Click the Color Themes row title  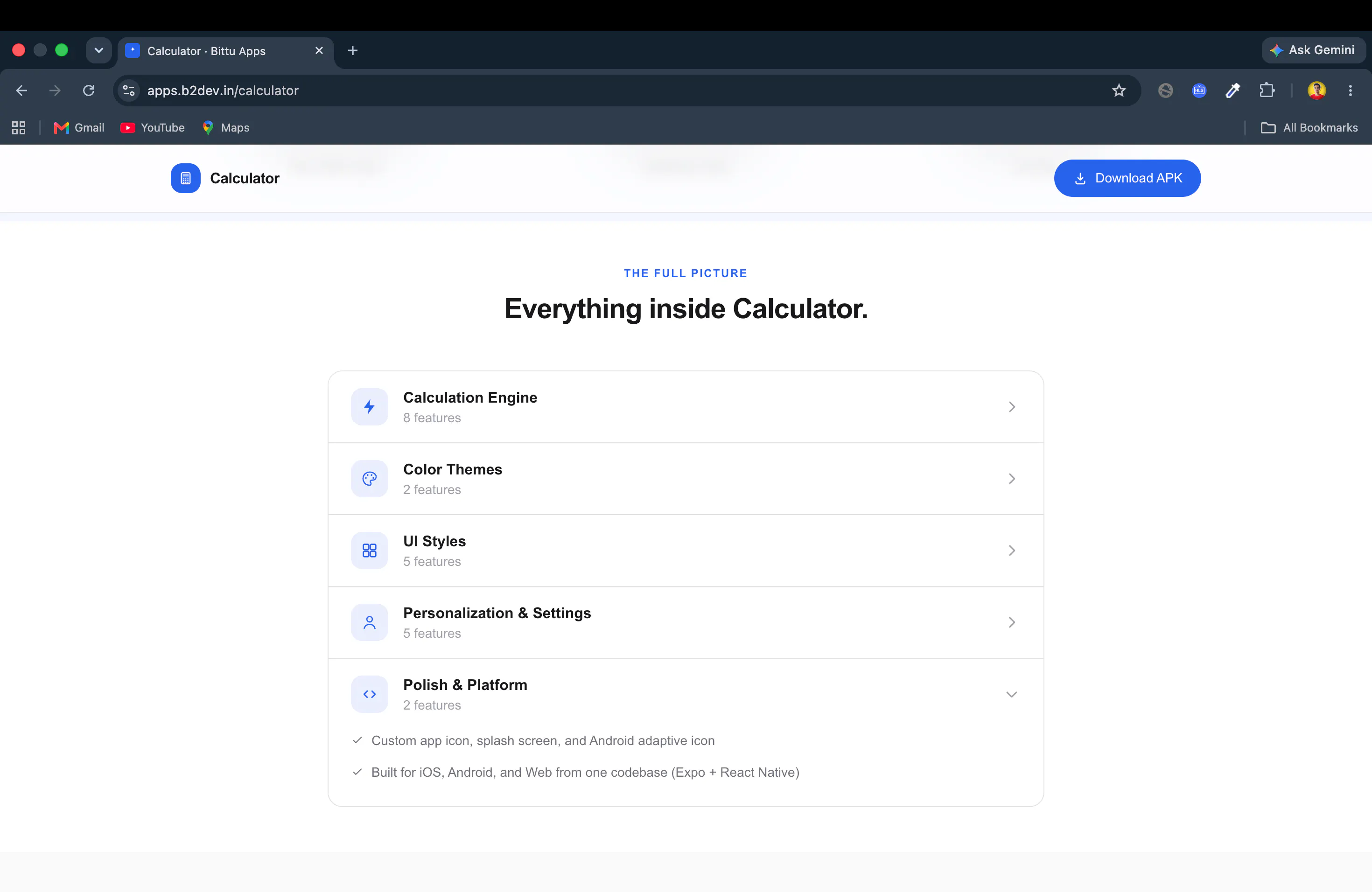tap(453, 470)
